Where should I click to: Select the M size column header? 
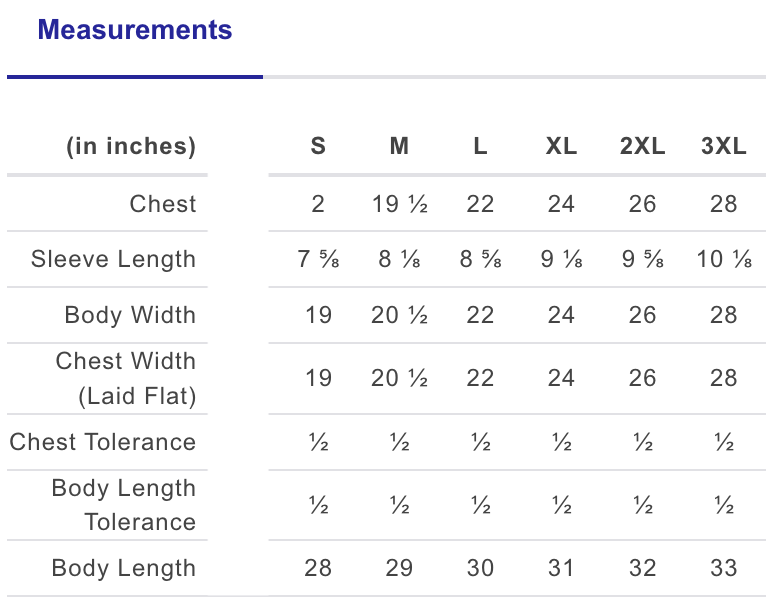tap(399, 146)
